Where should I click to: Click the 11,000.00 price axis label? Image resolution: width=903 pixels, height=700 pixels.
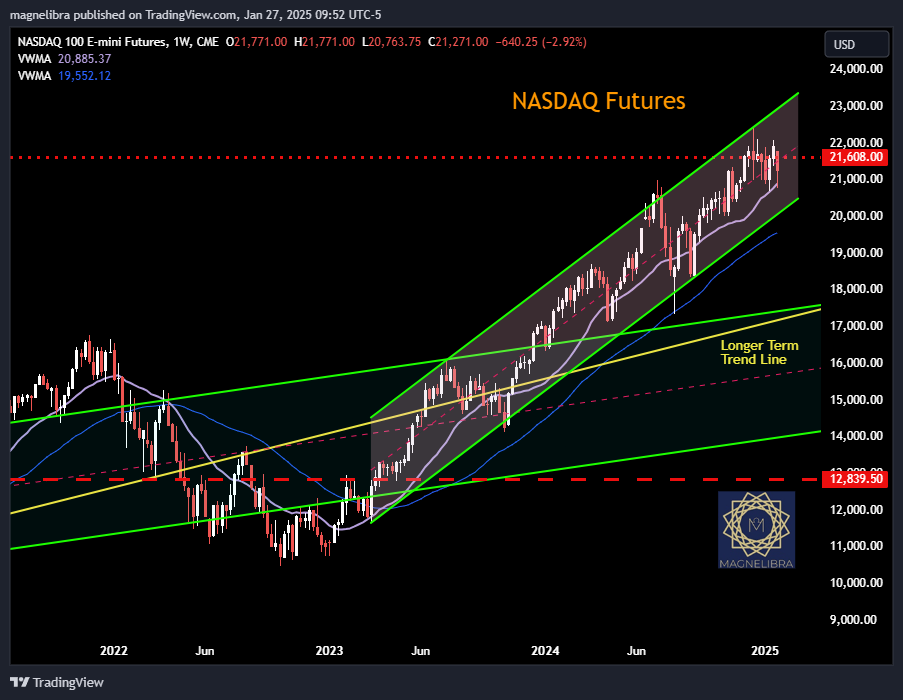[856, 545]
